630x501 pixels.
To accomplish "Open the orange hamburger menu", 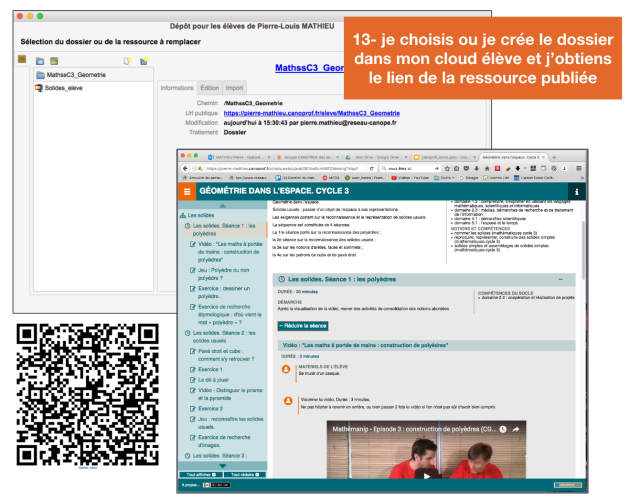I will pos(186,192).
